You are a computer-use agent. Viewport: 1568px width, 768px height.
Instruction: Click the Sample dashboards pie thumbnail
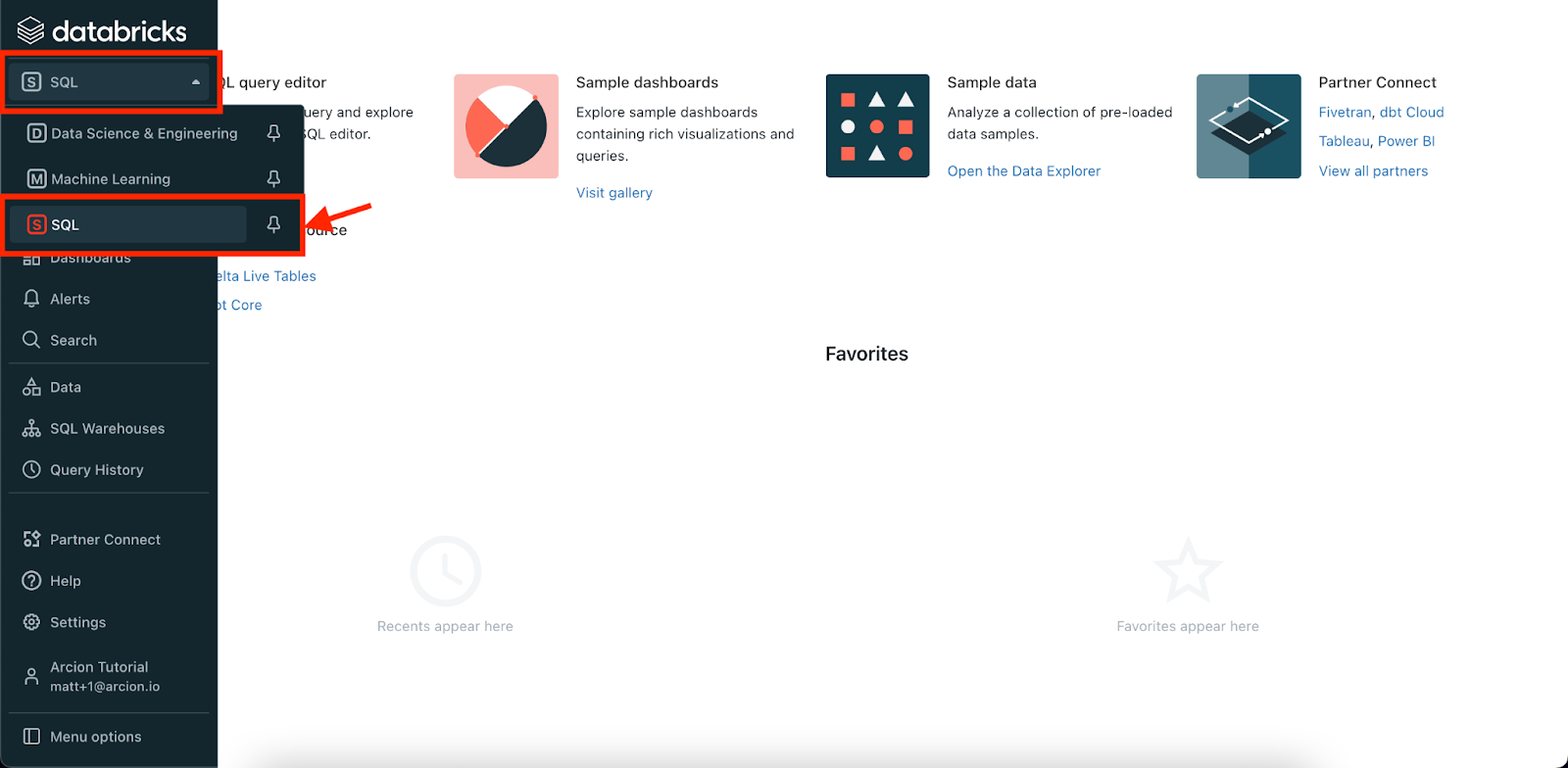[506, 126]
